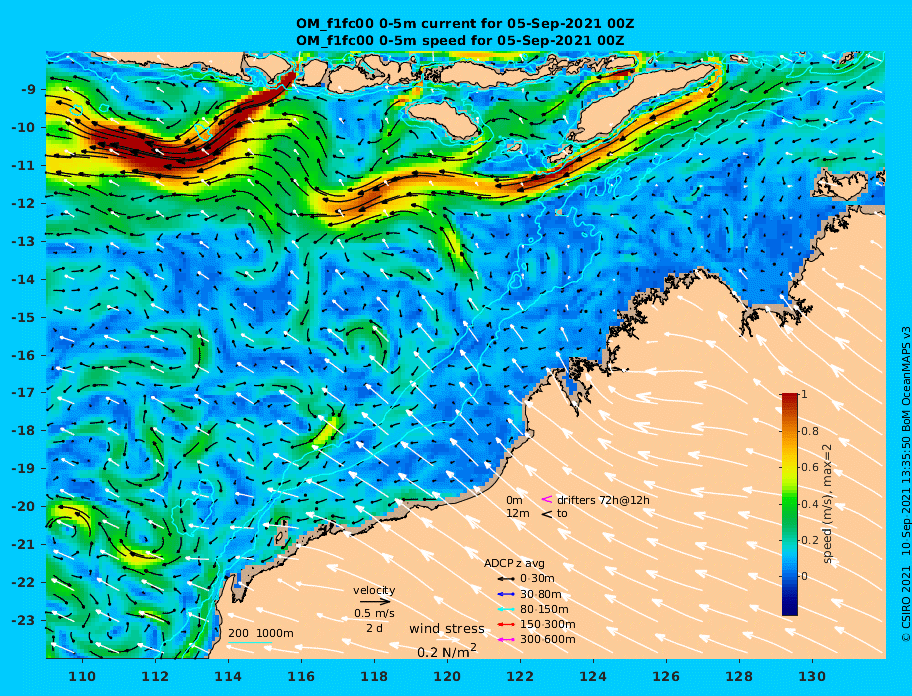
Task: Click the magenta double-headed arrow for ADCP 300-600m
Action: (x=505, y=640)
